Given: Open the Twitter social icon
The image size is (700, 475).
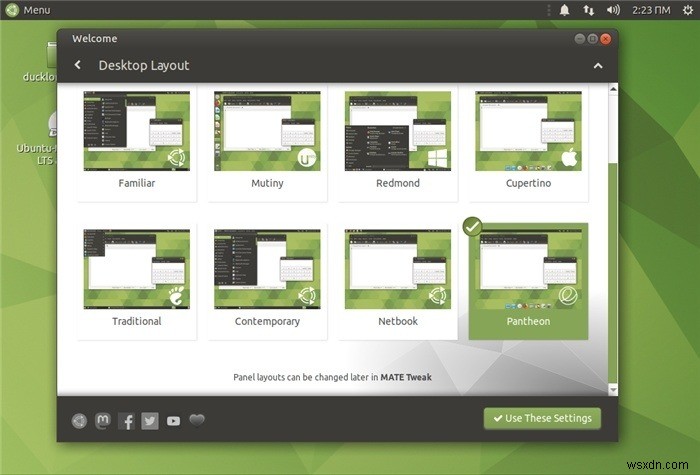Looking at the screenshot, I should click(x=150, y=421).
